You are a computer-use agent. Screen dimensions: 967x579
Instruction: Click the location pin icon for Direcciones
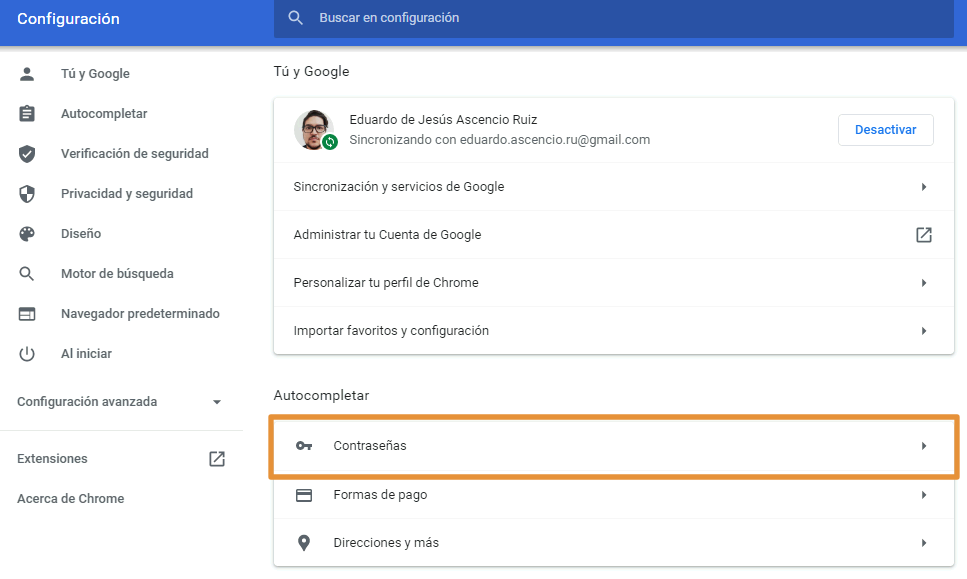tap(304, 543)
